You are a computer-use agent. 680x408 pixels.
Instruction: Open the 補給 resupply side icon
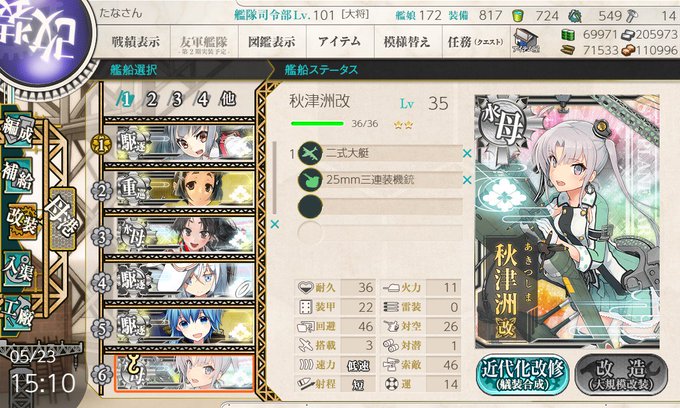coord(18,176)
